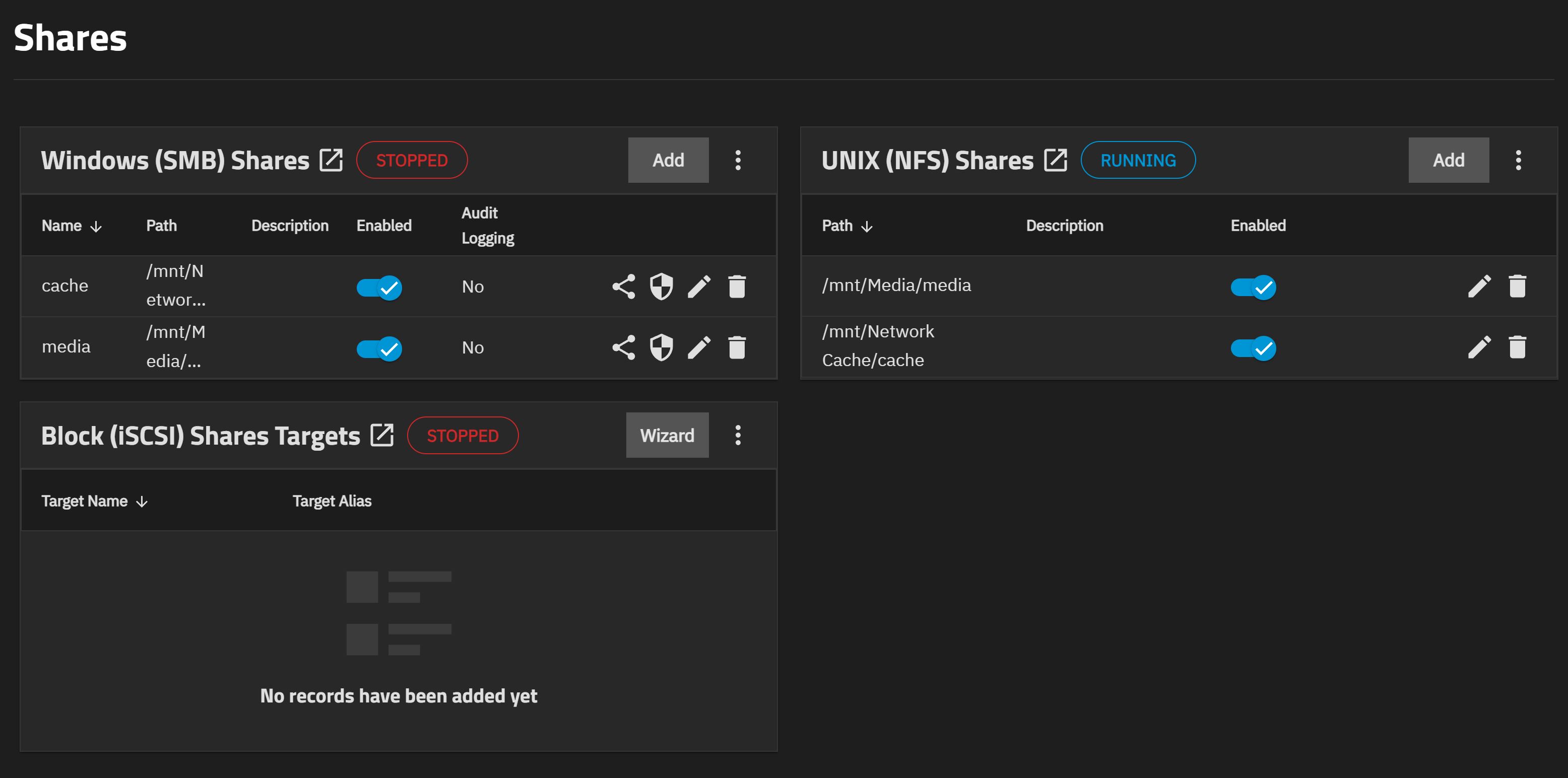The width and height of the screenshot is (1568, 778).
Task: Delete the media SMB share
Action: pos(737,347)
